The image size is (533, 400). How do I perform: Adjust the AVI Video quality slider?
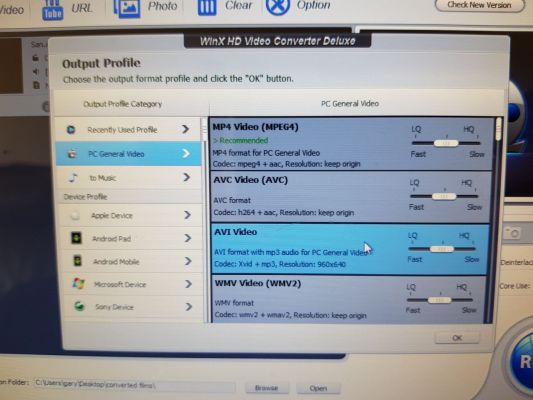(x=442, y=249)
